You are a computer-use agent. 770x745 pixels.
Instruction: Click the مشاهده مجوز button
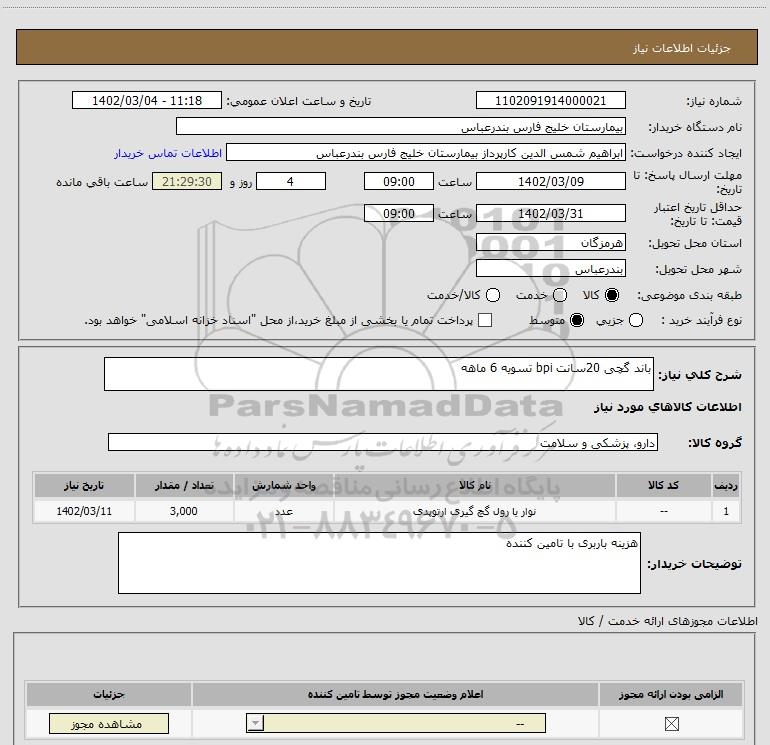coord(109,723)
